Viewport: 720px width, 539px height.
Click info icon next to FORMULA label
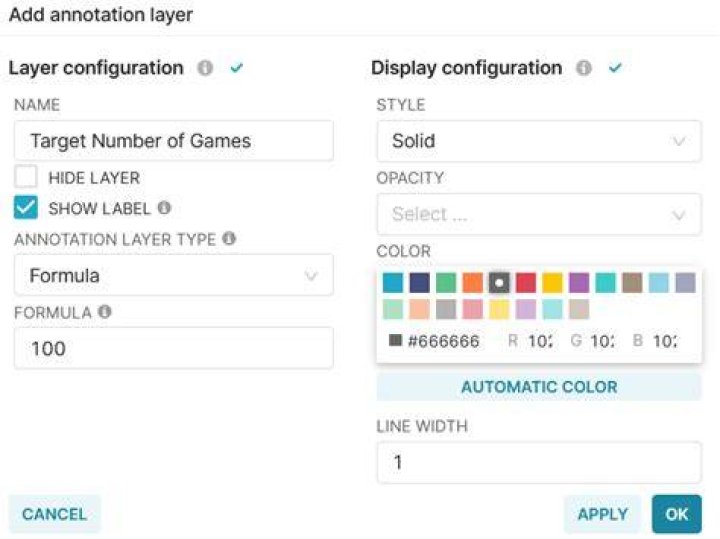pos(105,312)
